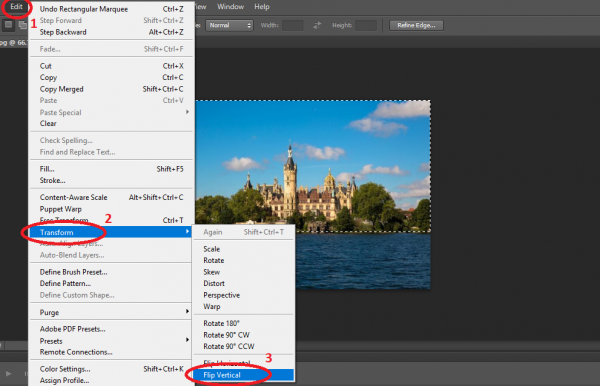Click the Height input field
This screenshot has height=386, width=600.
click(366, 25)
